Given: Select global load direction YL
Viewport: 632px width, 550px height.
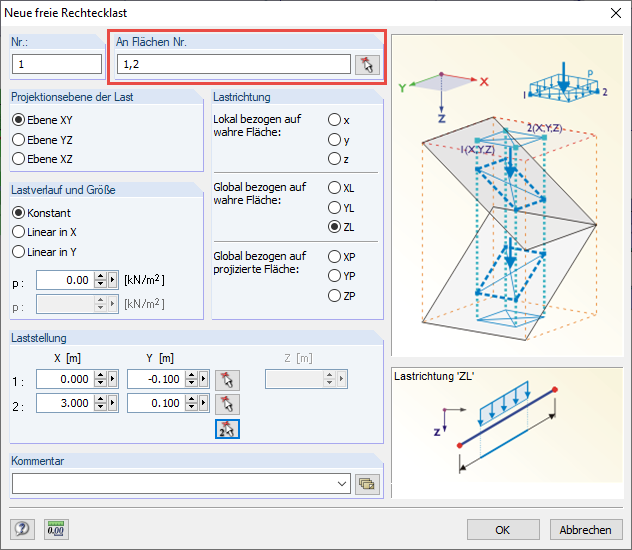Looking at the screenshot, I should (x=341, y=208).
